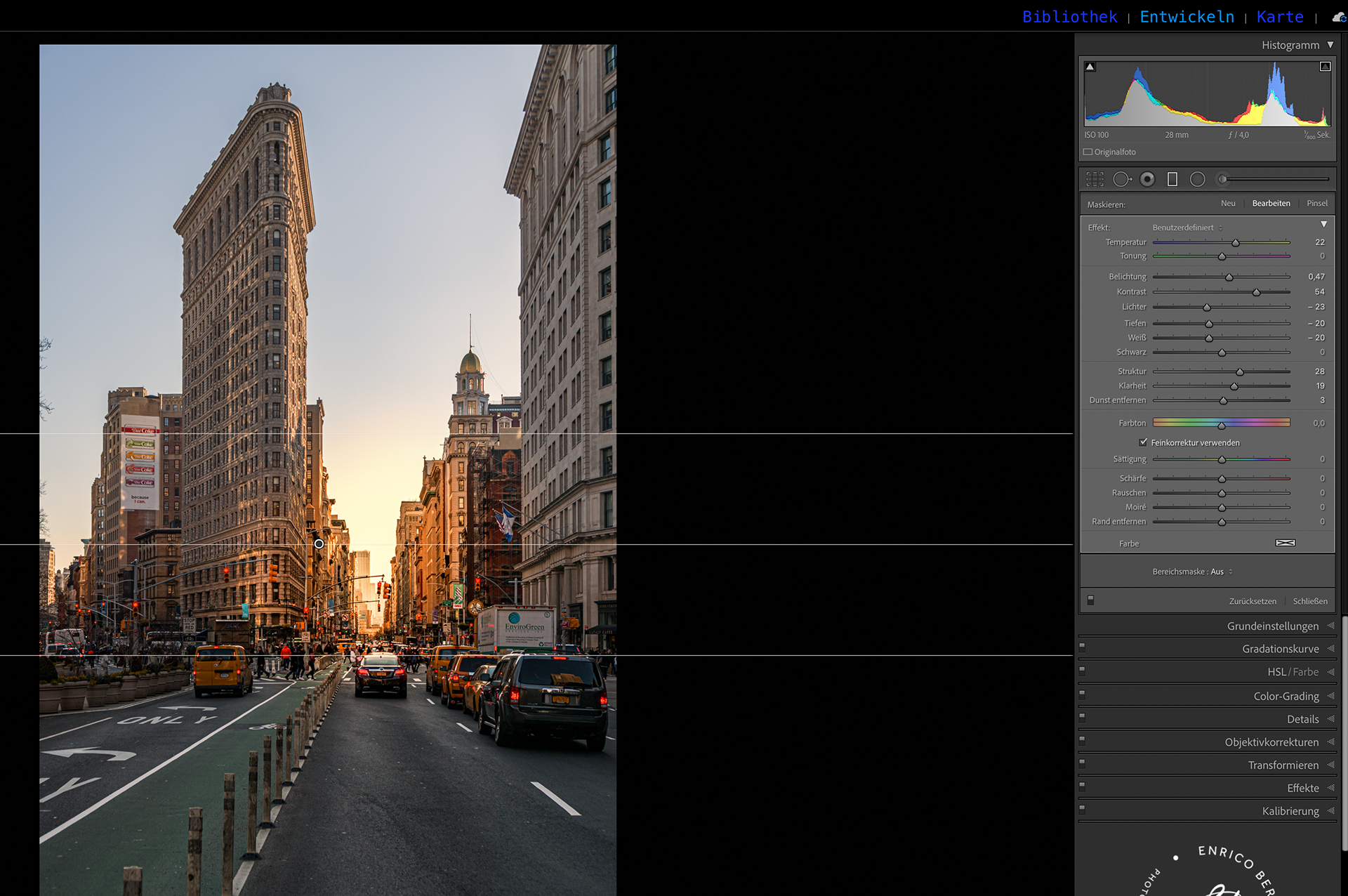This screenshot has height=896, width=1348.
Task: Toggle the Kalibrierung panel switch
Action: 1082,809
